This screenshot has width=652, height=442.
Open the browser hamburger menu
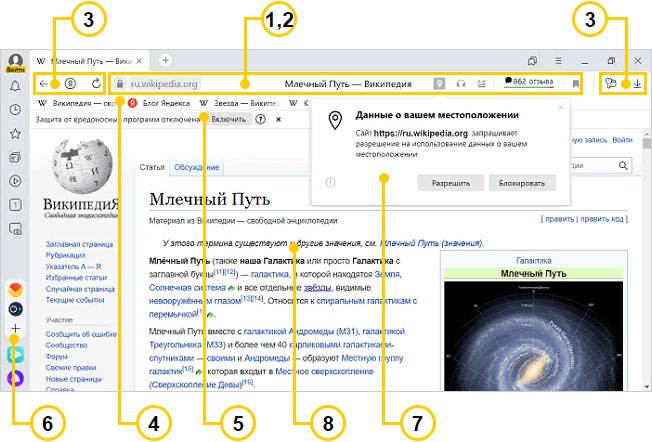559,61
